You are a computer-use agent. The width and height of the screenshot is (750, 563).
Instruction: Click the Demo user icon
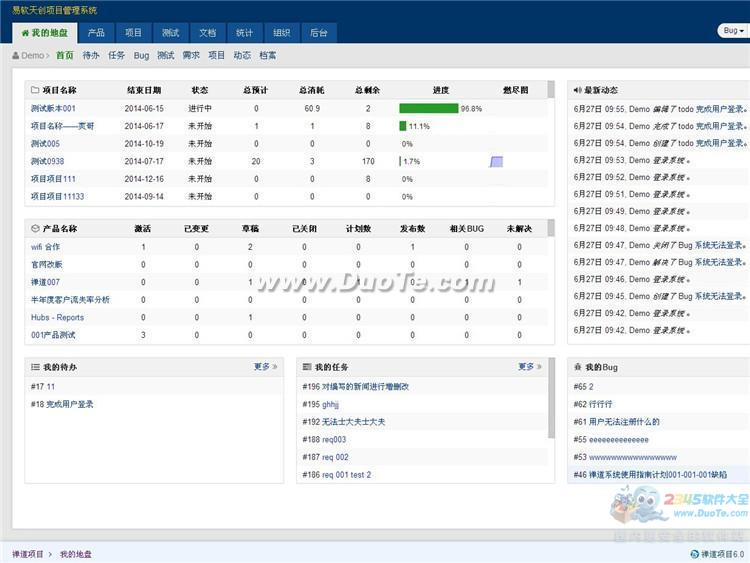tap(16, 55)
